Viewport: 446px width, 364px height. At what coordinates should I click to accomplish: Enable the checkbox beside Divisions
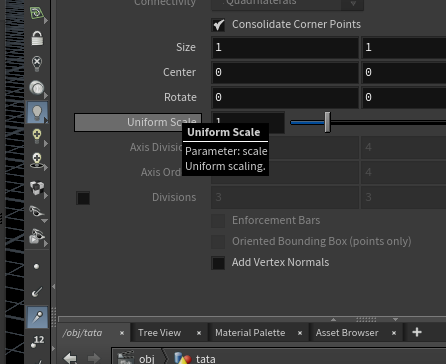pos(83,198)
